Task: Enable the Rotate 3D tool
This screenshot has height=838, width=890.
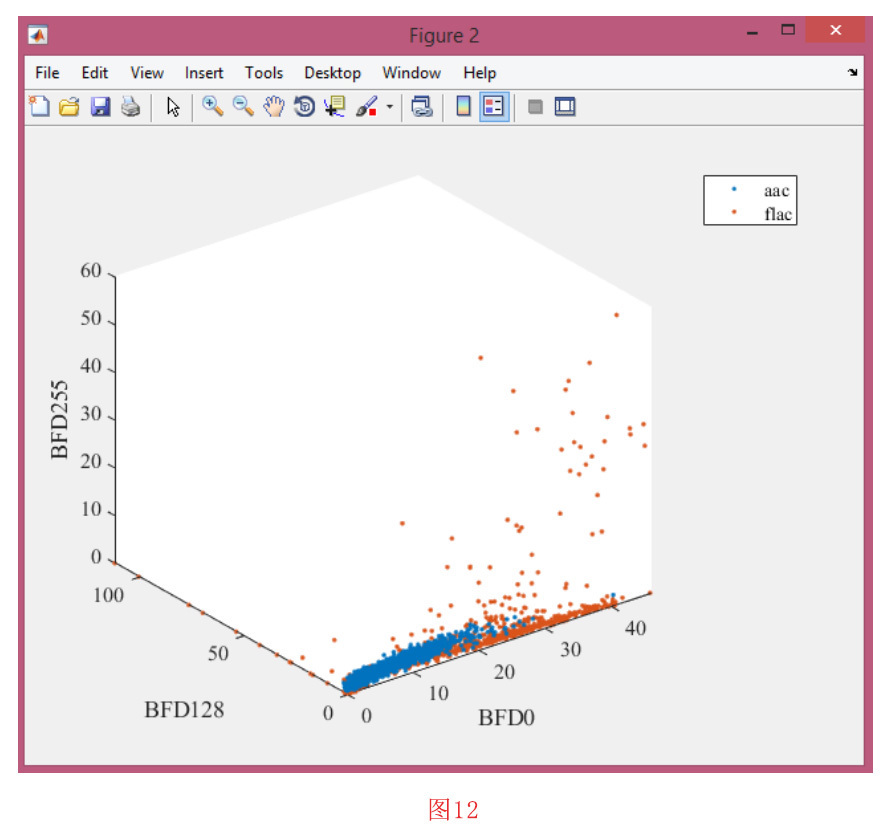Action: click(304, 106)
